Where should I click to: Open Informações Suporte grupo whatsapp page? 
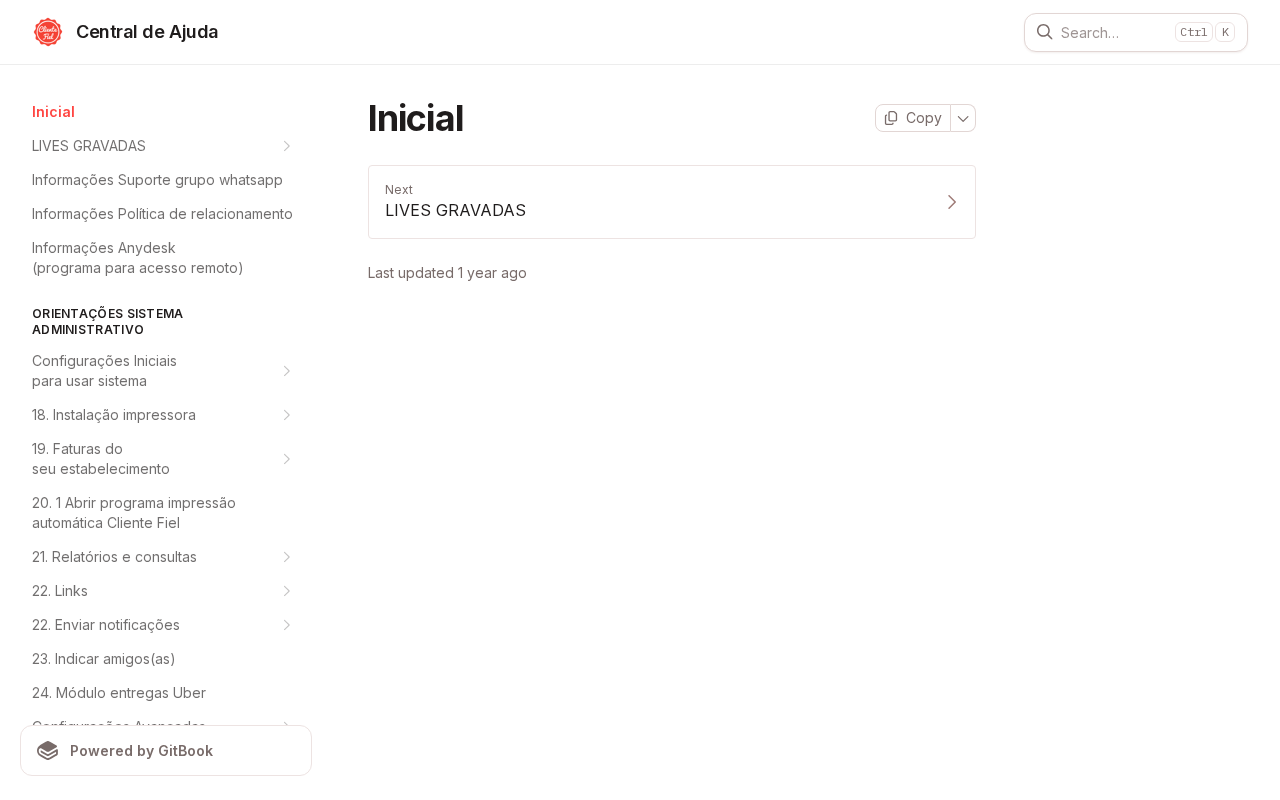click(x=157, y=180)
